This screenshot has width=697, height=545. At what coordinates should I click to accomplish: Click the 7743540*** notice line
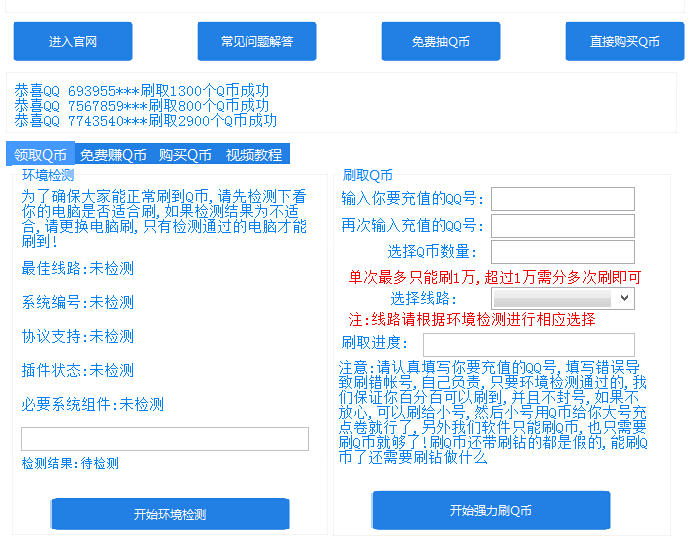tap(146, 120)
